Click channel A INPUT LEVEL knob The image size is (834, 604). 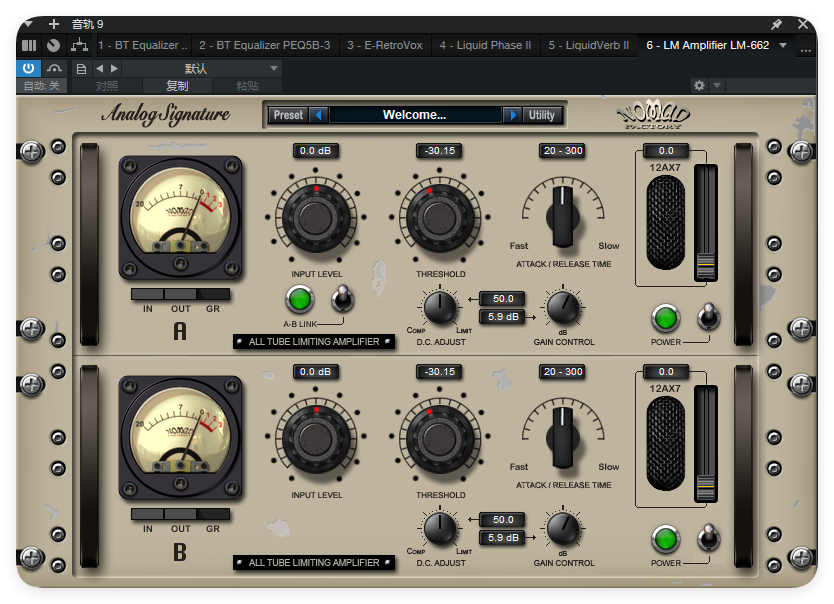click(x=316, y=217)
